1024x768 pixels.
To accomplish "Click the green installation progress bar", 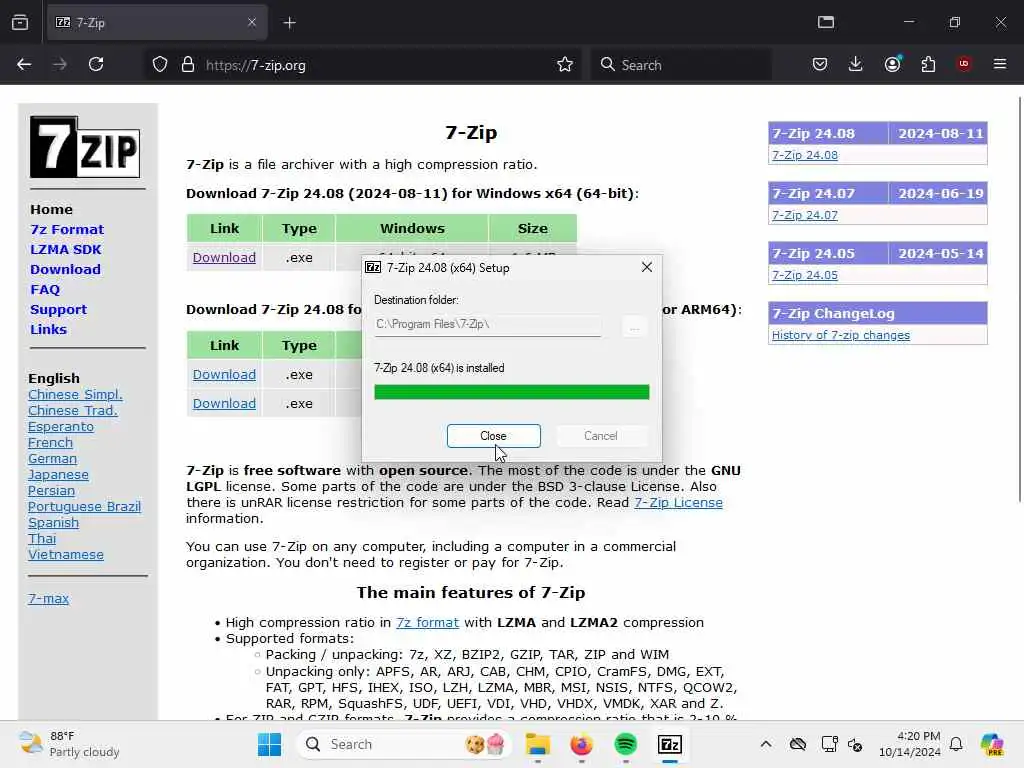I will [511, 392].
